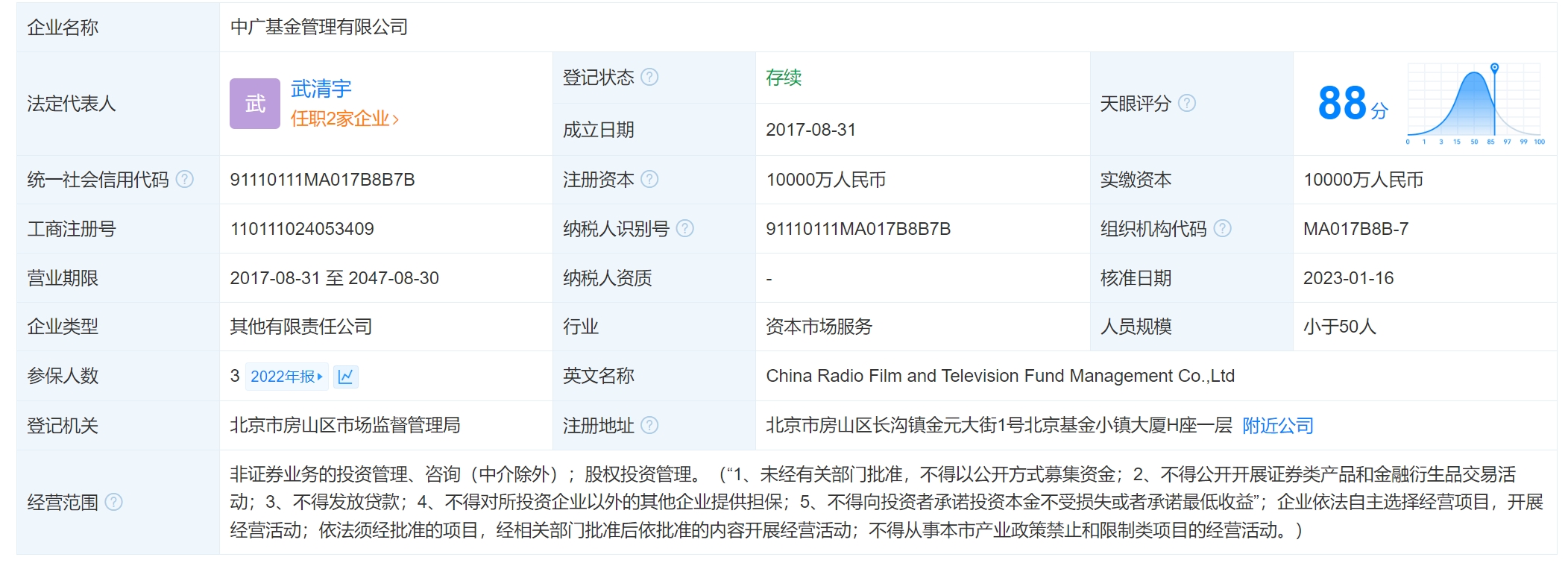Select credit code 91110111MA017B8B7B in 统一社会信用代码 row
The image size is (1568, 563).
[322, 179]
